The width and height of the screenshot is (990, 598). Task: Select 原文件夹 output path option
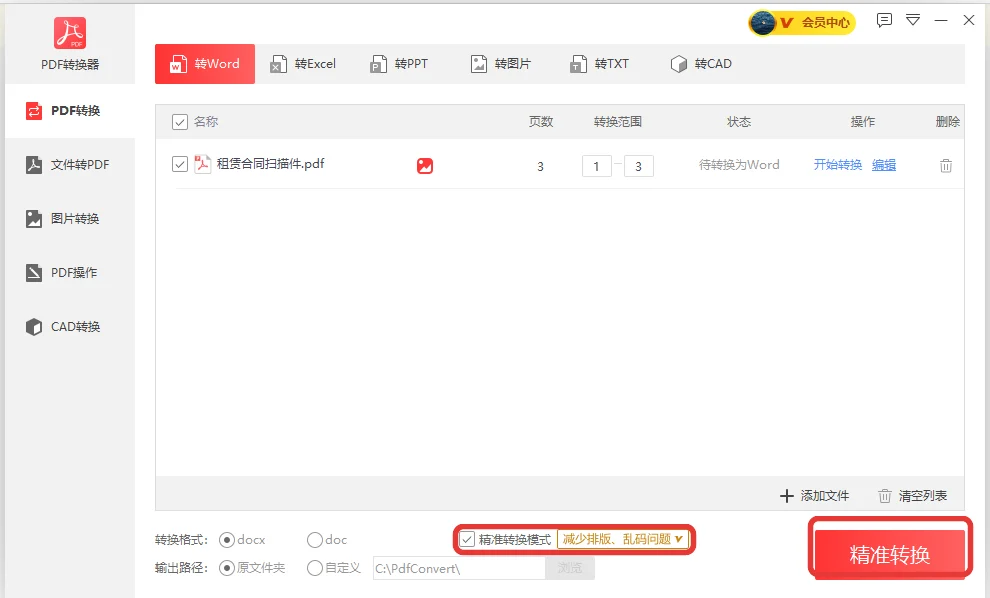227,568
